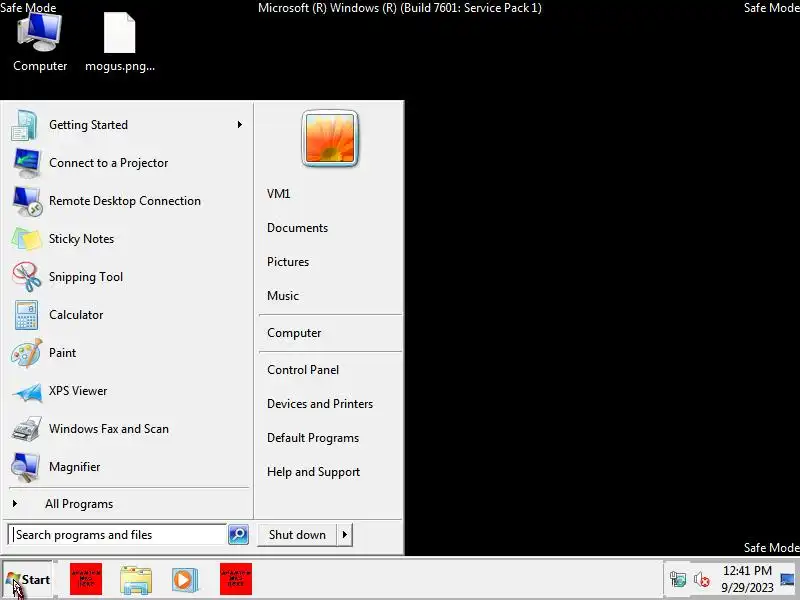Open the Calculator icon
This screenshot has width=800, height=600.
(x=26, y=315)
